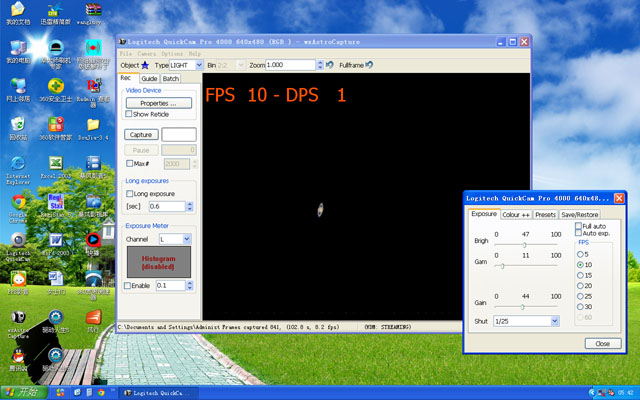Open the Options menu
This screenshot has height=400, width=640.
[x=172, y=53]
